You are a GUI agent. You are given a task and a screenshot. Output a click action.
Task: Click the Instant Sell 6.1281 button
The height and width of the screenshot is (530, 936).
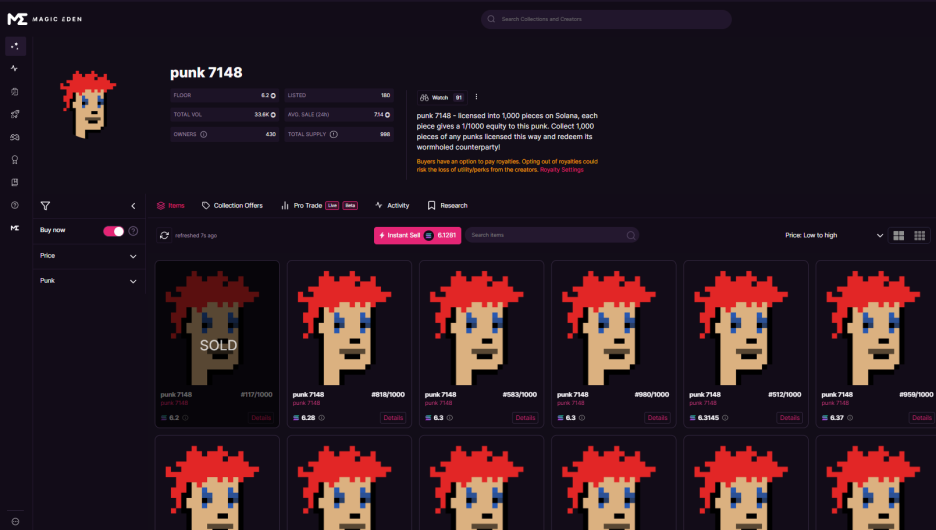(417, 235)
